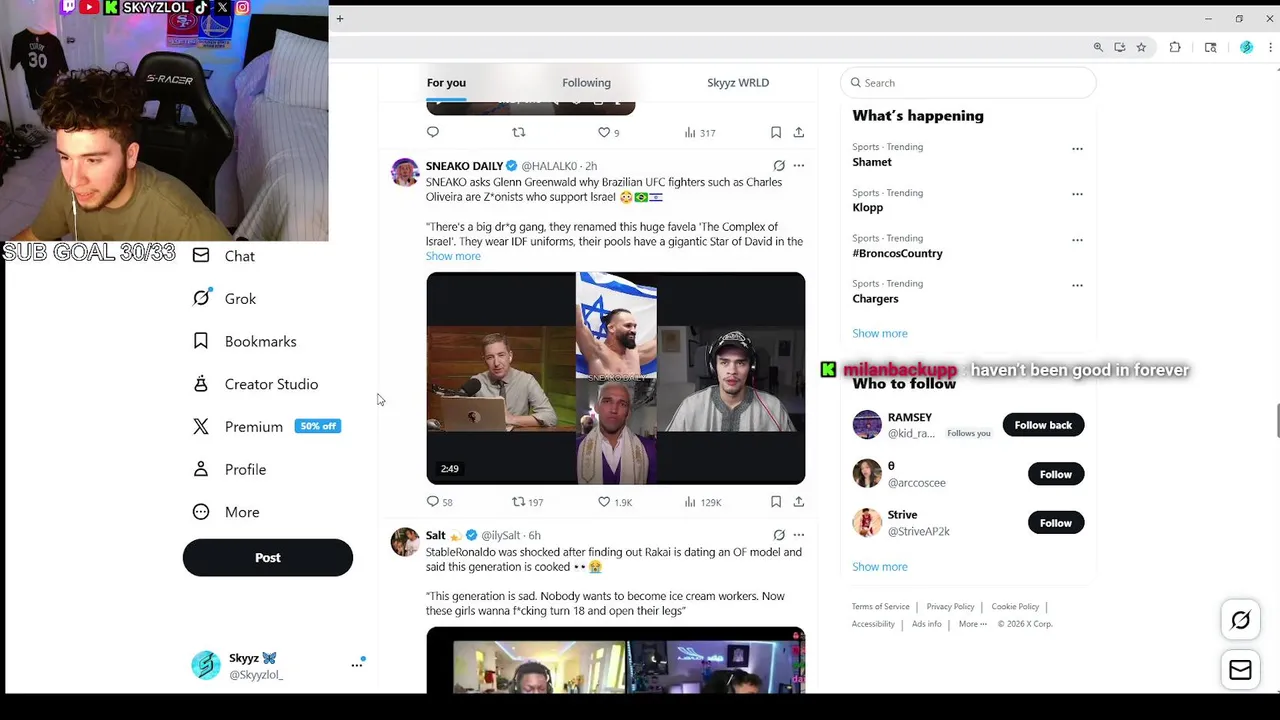Open the Profile person icon

click(201, 469)
